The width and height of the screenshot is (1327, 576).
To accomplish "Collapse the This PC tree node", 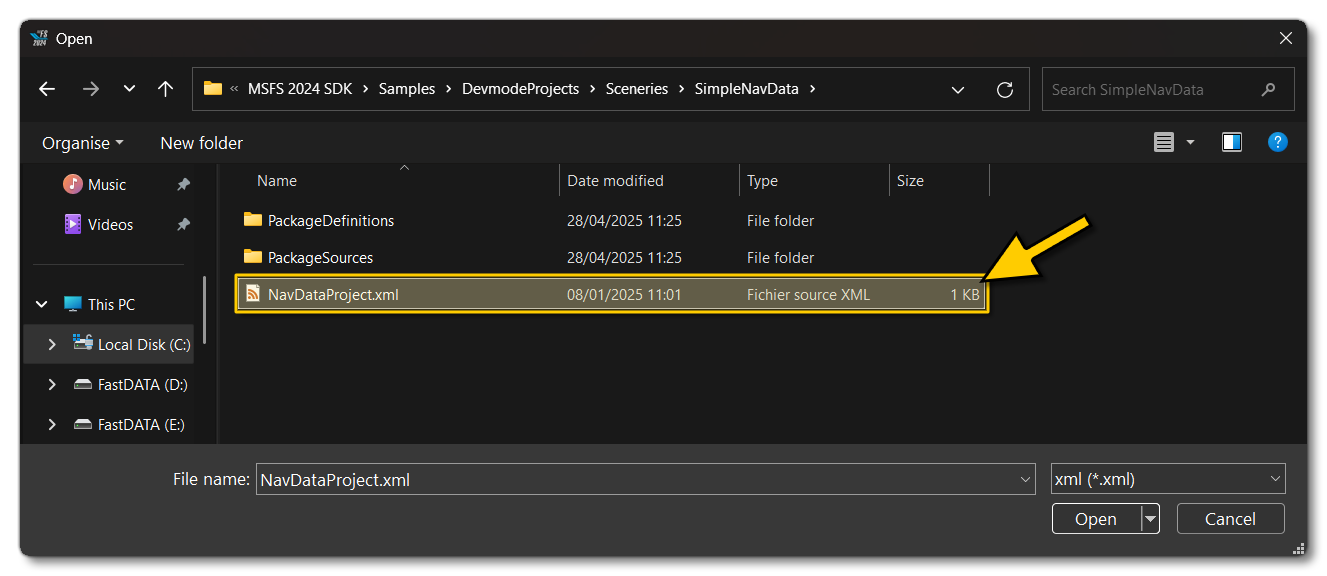I will tap(41, 304).
